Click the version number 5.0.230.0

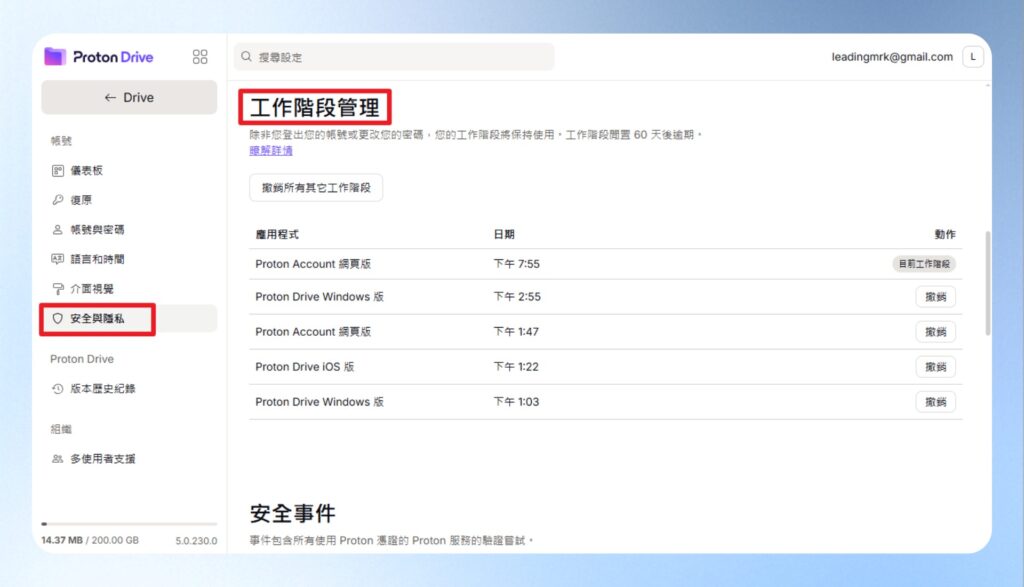(x=196, y=541)
